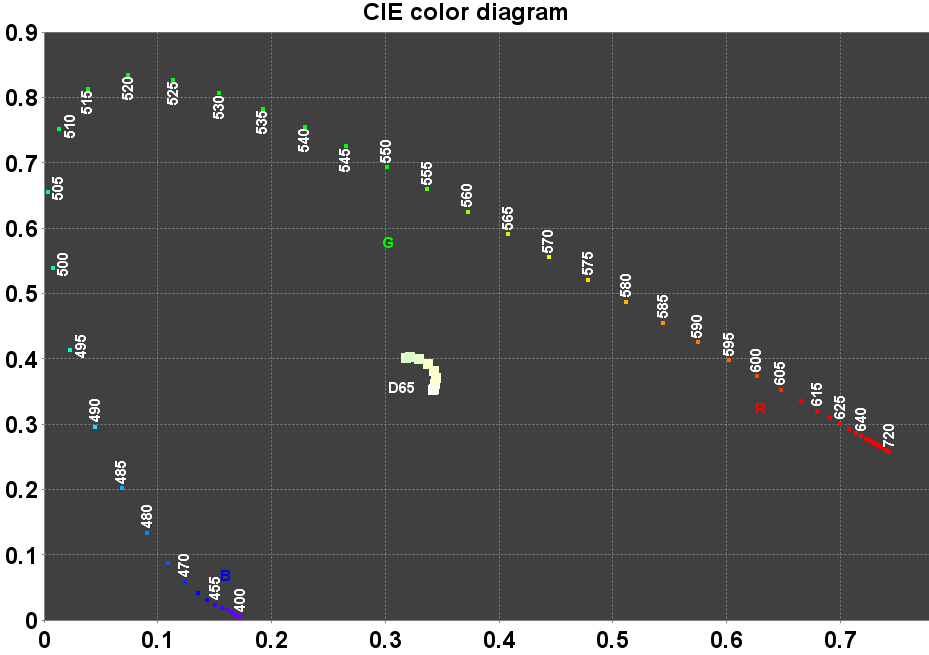Pick the 615 wavelength label
929x655 pixels.
(817, 394)
